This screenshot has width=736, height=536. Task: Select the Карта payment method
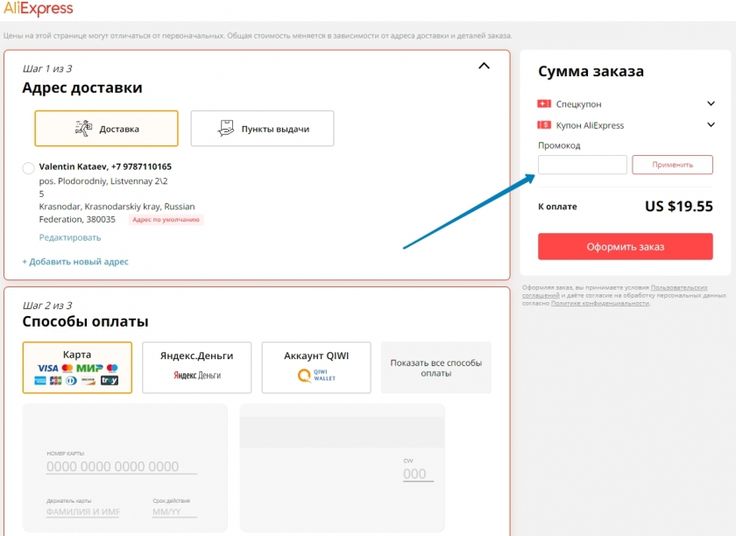[77, 368]
